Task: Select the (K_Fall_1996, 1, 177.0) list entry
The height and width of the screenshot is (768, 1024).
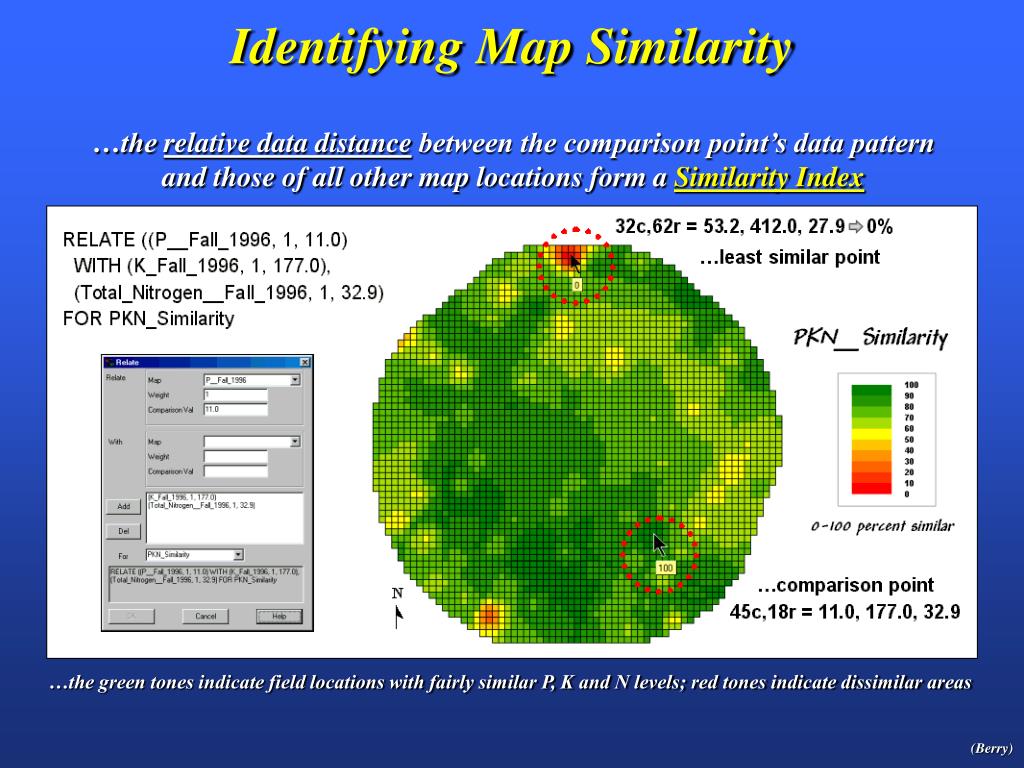Action: pos(182,498)
